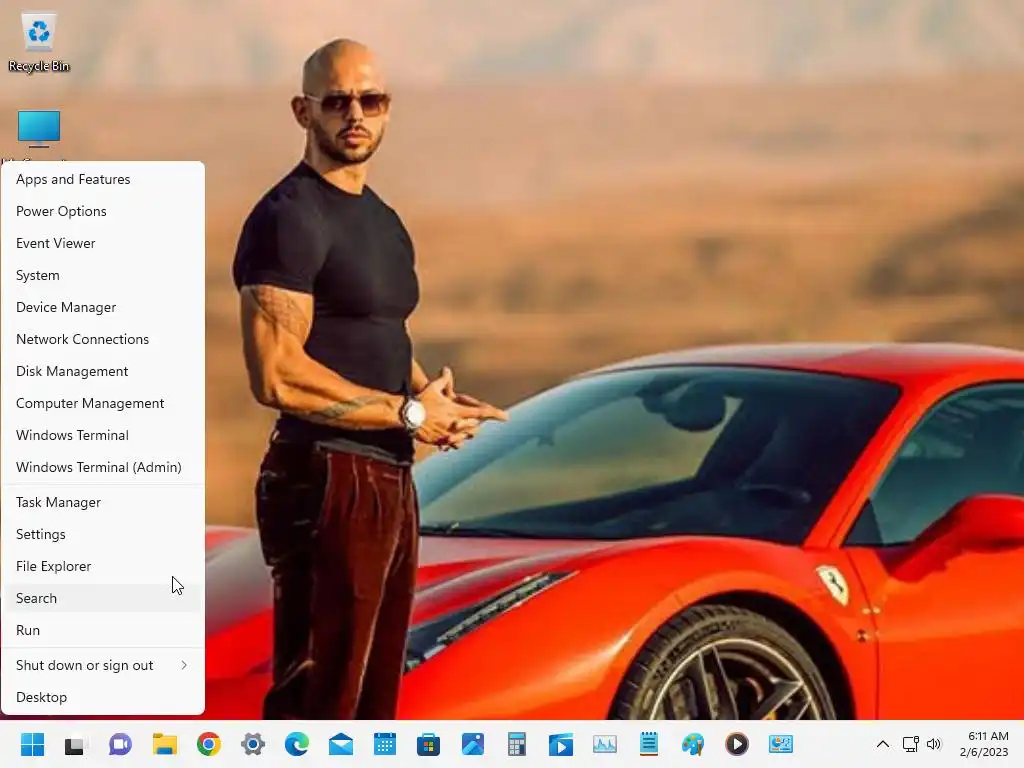Screen dimensions: 1024x768
Task: Open Movies & TV taskbar icon
Action: [561, 744]
